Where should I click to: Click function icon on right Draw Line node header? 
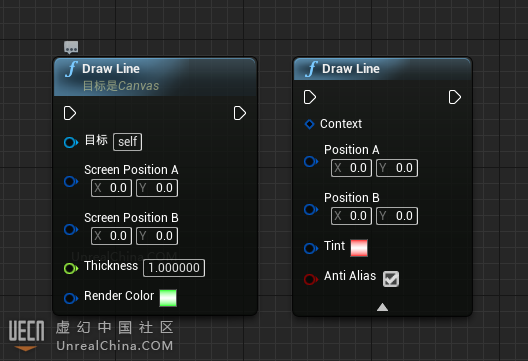(x=311, y=69)
